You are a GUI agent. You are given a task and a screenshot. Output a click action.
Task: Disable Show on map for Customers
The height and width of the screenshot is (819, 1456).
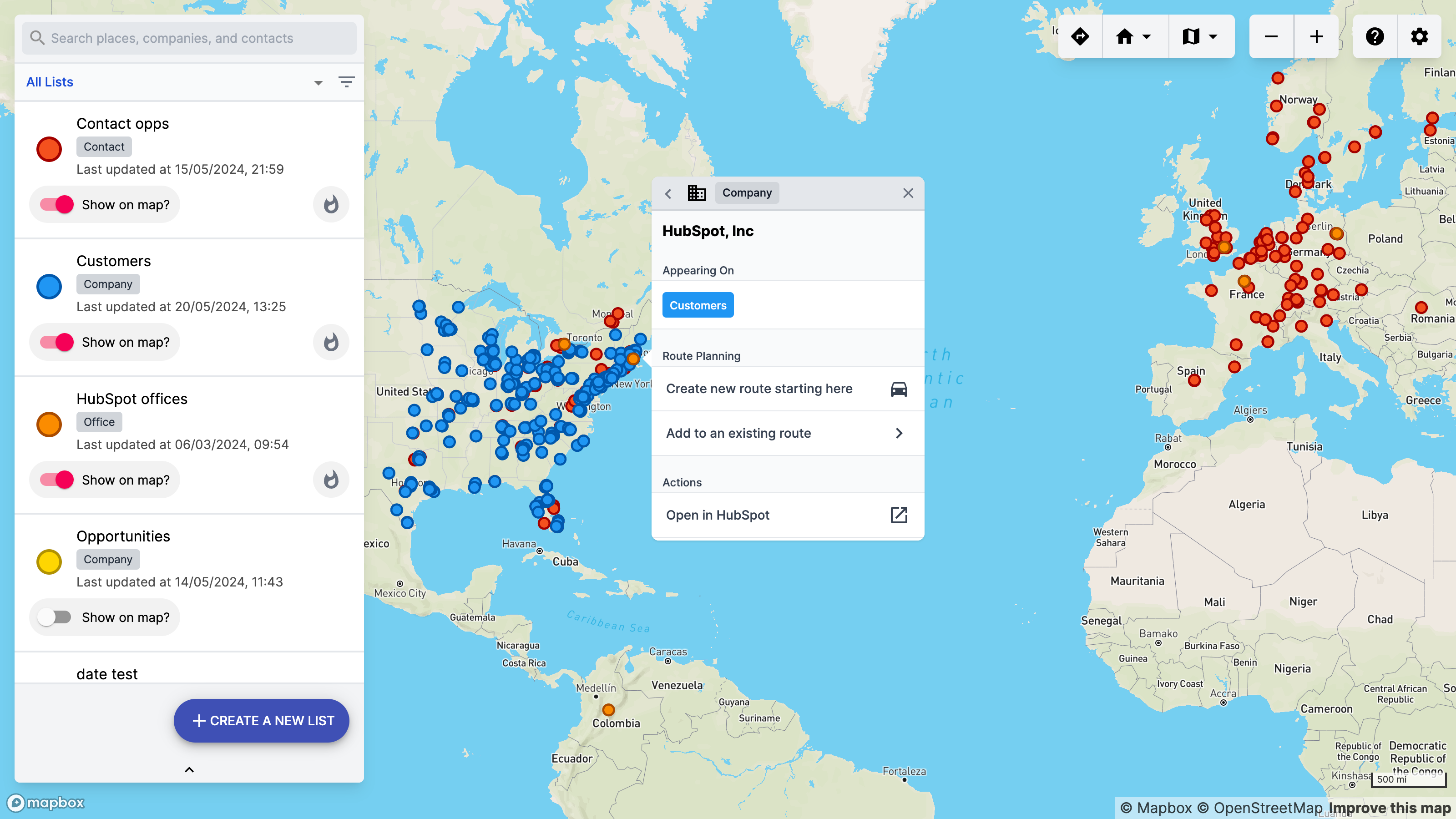tap(56, 342)
